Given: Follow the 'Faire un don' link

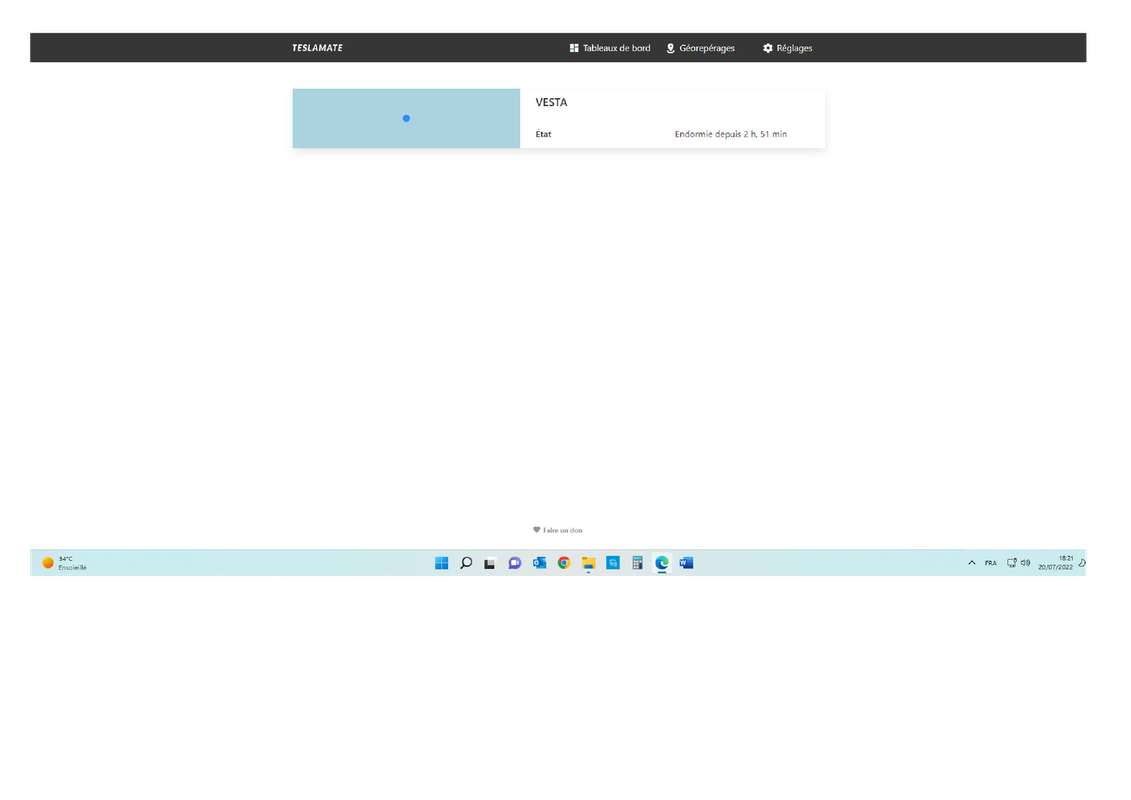Looking at the screenshot, I should pos(558,530).
